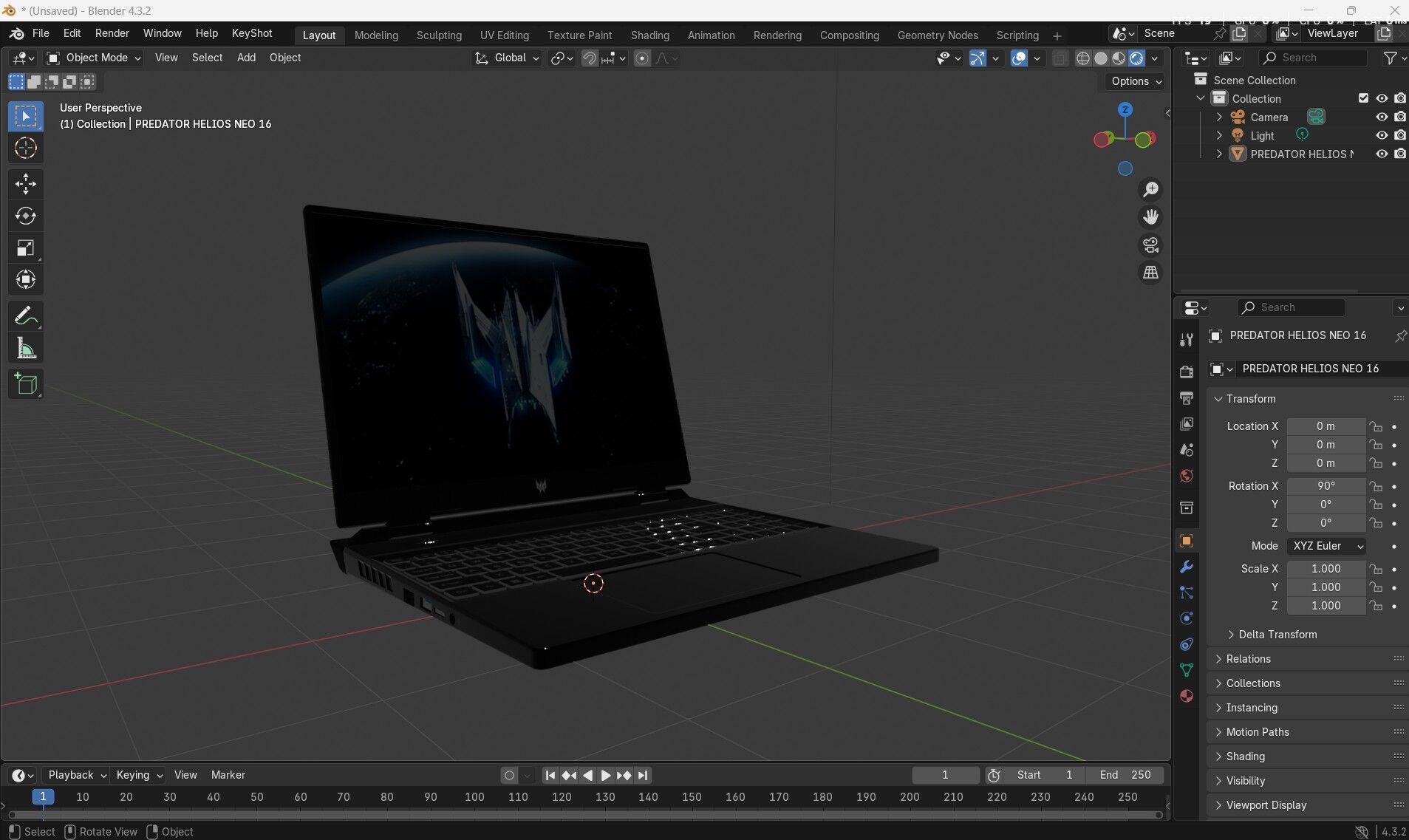Click the pan view hand icon
Screen dimensions: 1409x840
coord(1150,217)
